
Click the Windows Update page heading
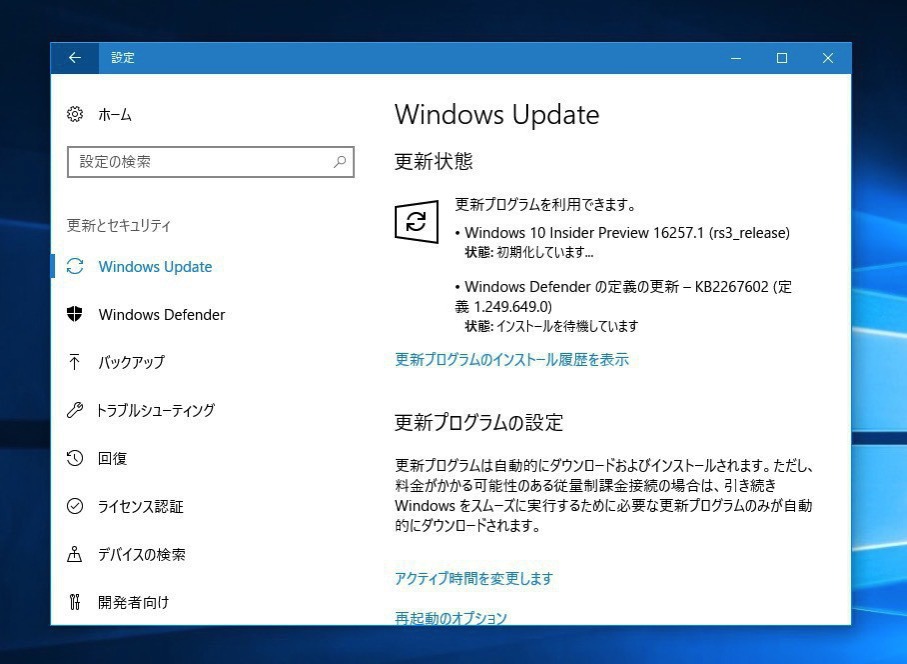(x=497, y=115)
